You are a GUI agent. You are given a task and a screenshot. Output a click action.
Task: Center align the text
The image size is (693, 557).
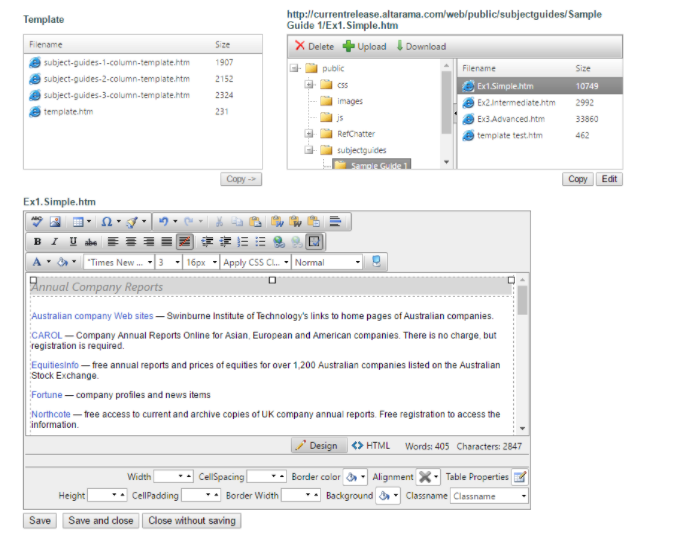point(131,242)
